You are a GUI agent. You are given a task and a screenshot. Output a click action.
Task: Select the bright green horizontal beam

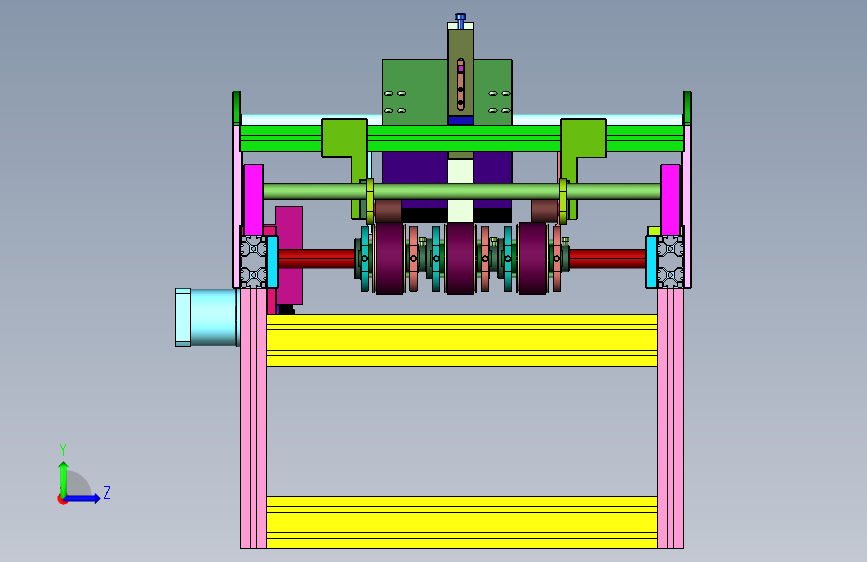tap(462, 139)
